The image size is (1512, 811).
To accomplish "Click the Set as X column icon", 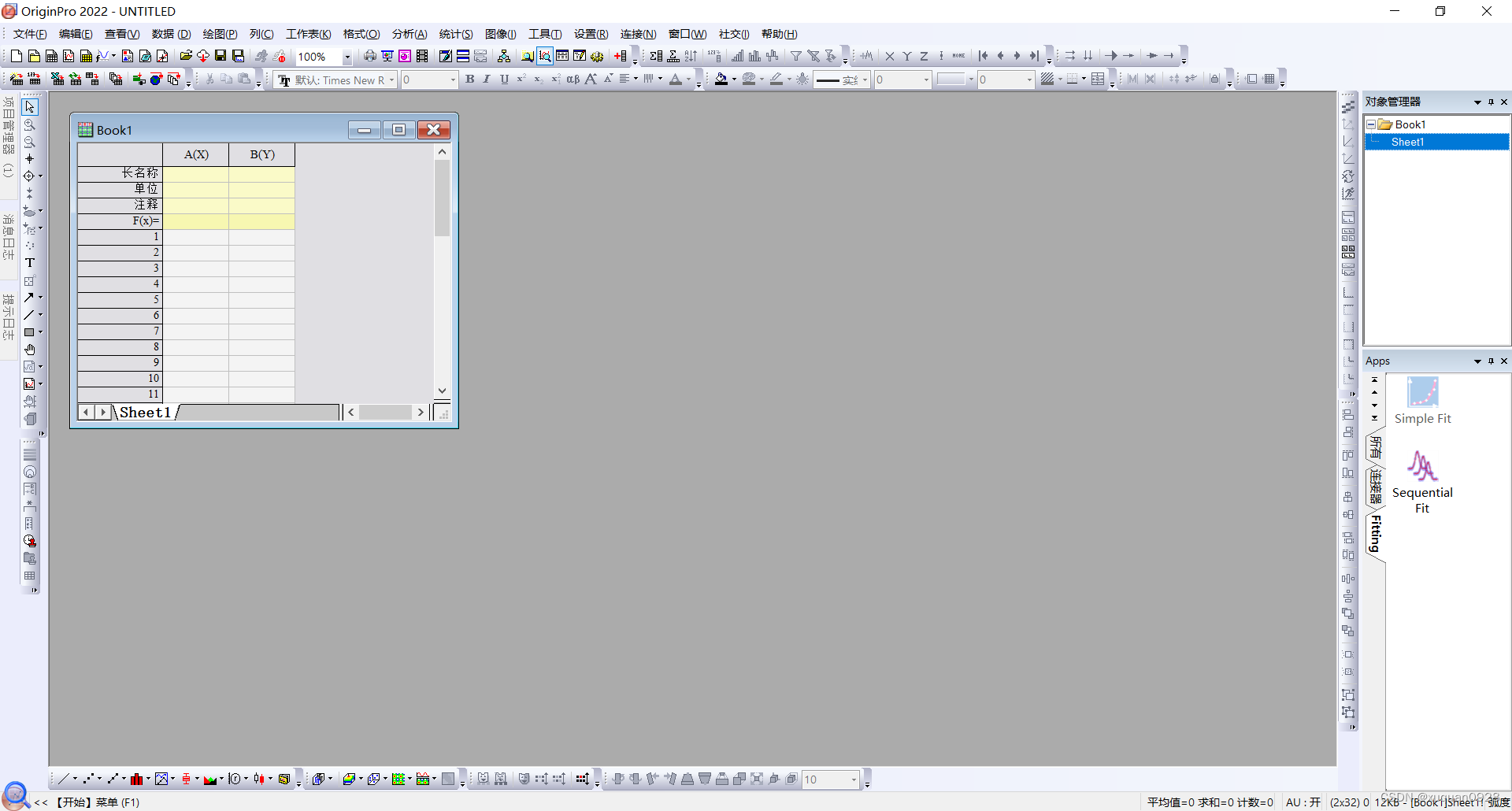I will [889, 56].
